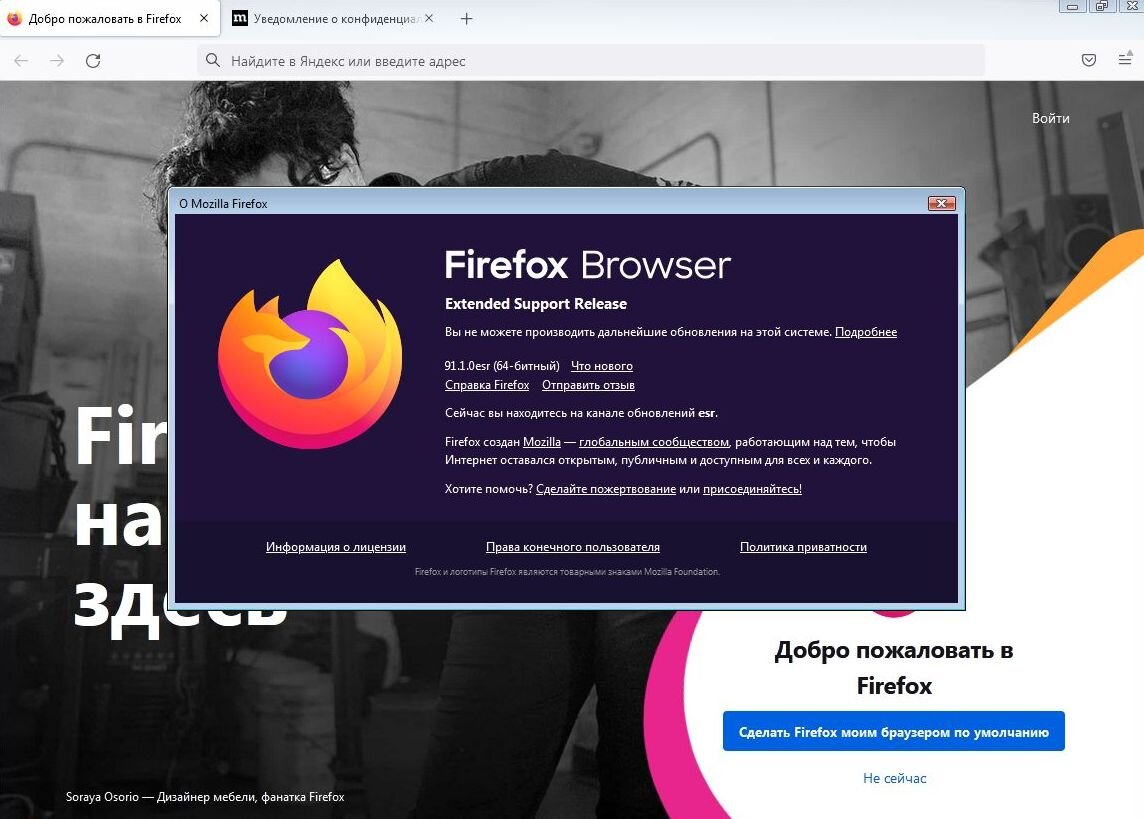Click the 'm' favicon on second tab

(x=239, y=18)
